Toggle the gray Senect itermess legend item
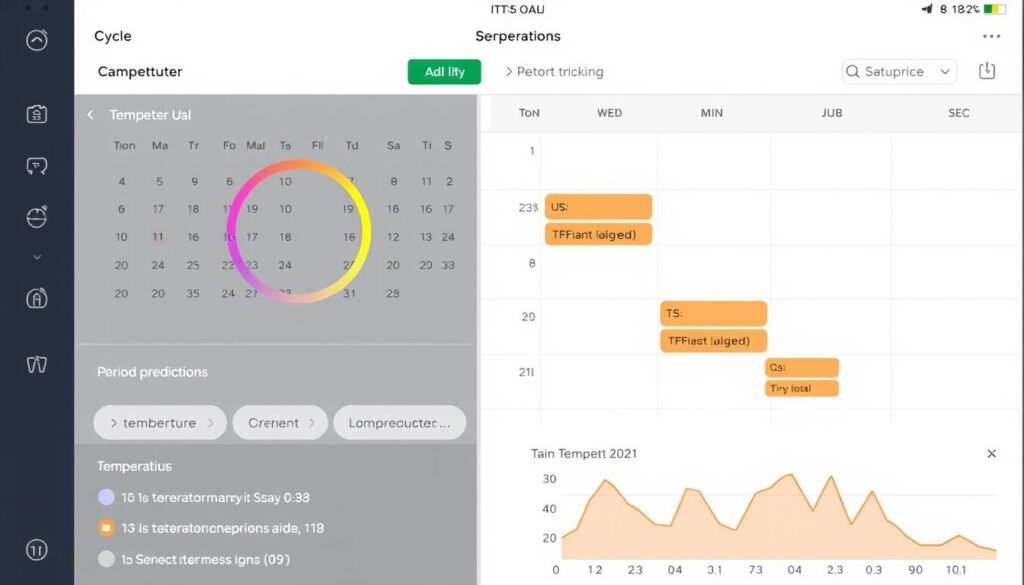 pyautogui.click(x=104, y=559)
